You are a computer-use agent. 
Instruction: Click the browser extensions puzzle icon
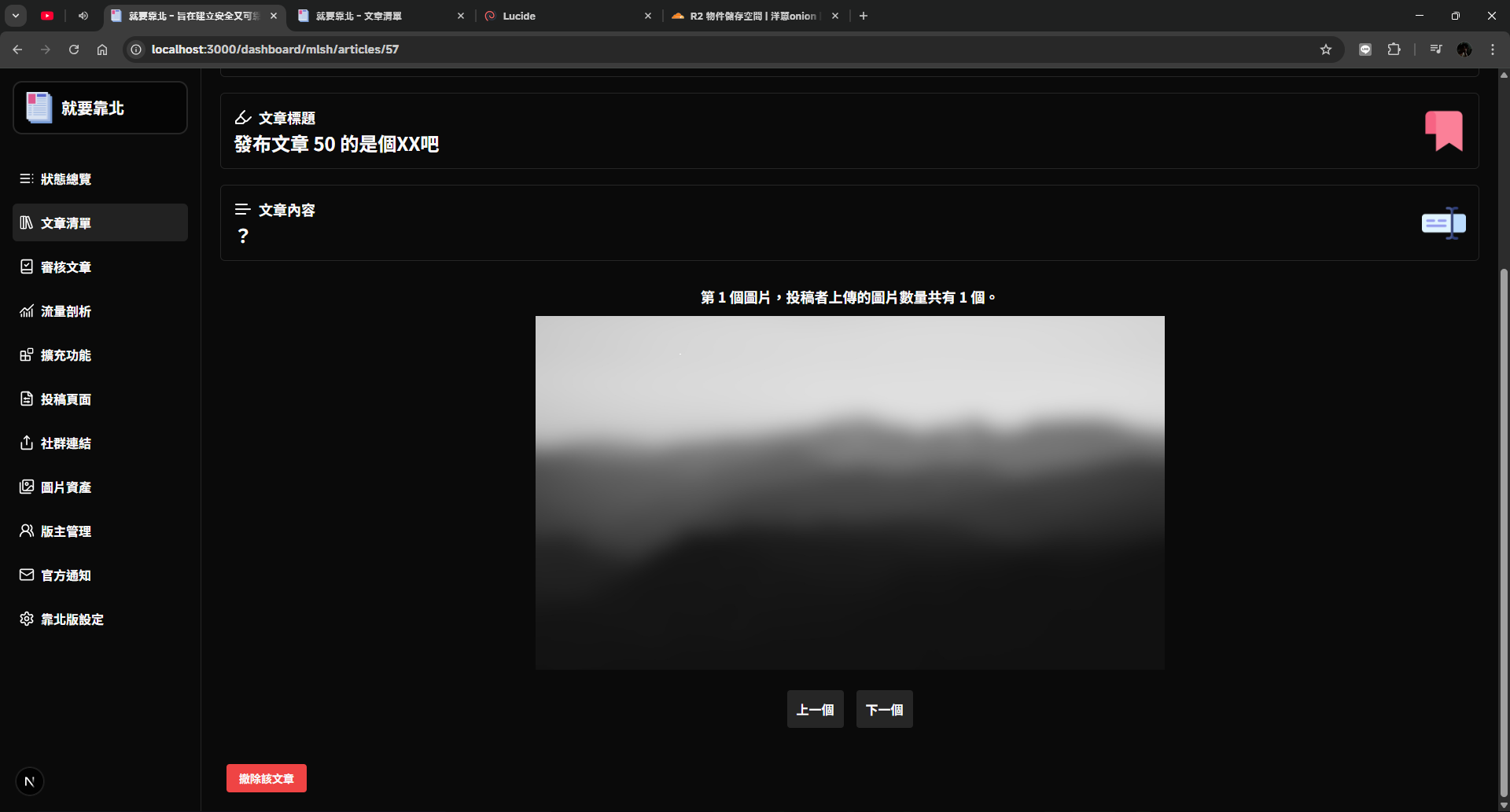pyautogui.click(x=1394, y=49)
